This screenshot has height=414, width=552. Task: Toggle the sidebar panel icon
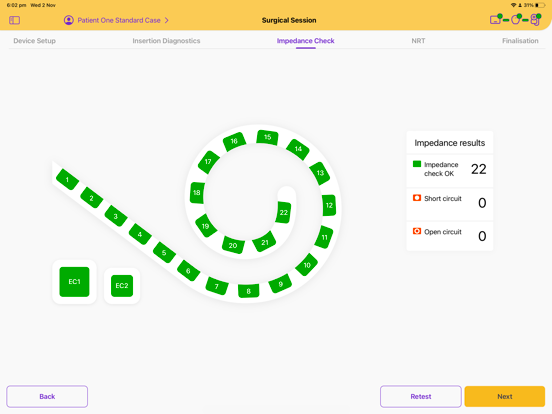(14, 20)
